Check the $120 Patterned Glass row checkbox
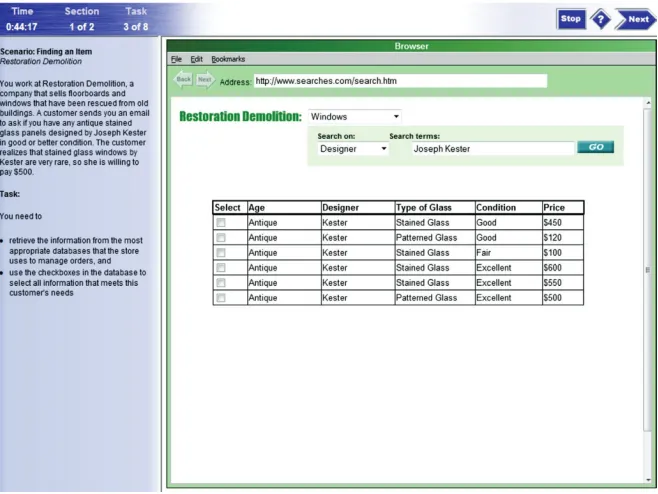 tap(221, 238)
